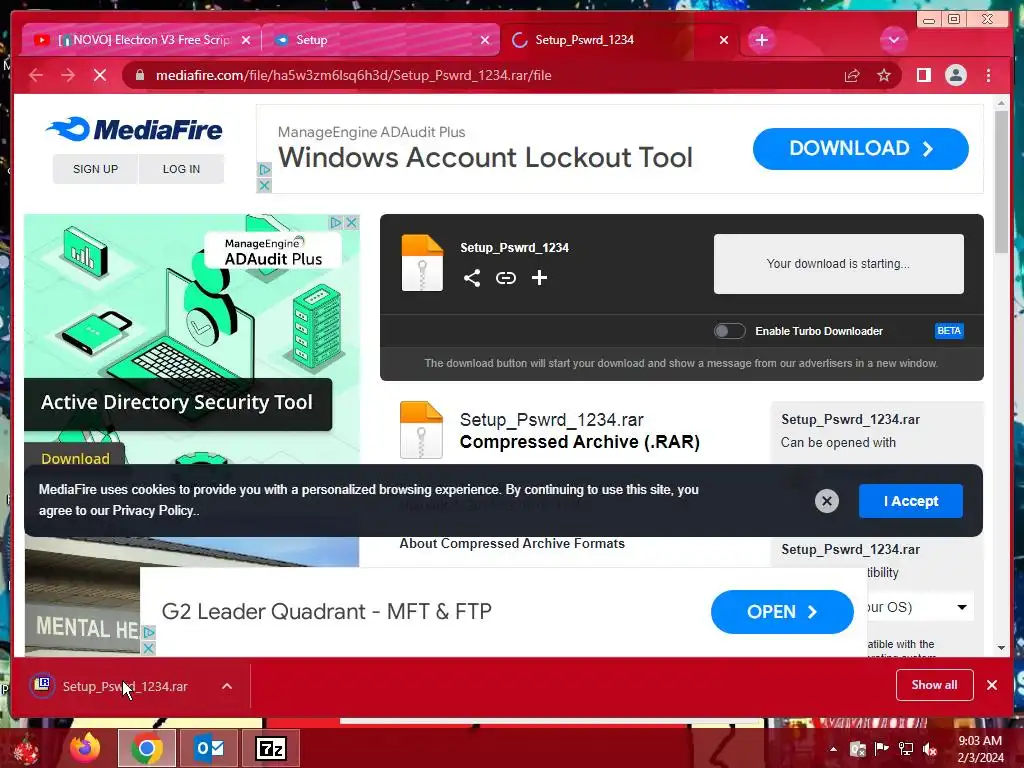This screenshot has width=1024, height=768.
Task: Open Outlook from the taskbar
Action: [209, 748]
